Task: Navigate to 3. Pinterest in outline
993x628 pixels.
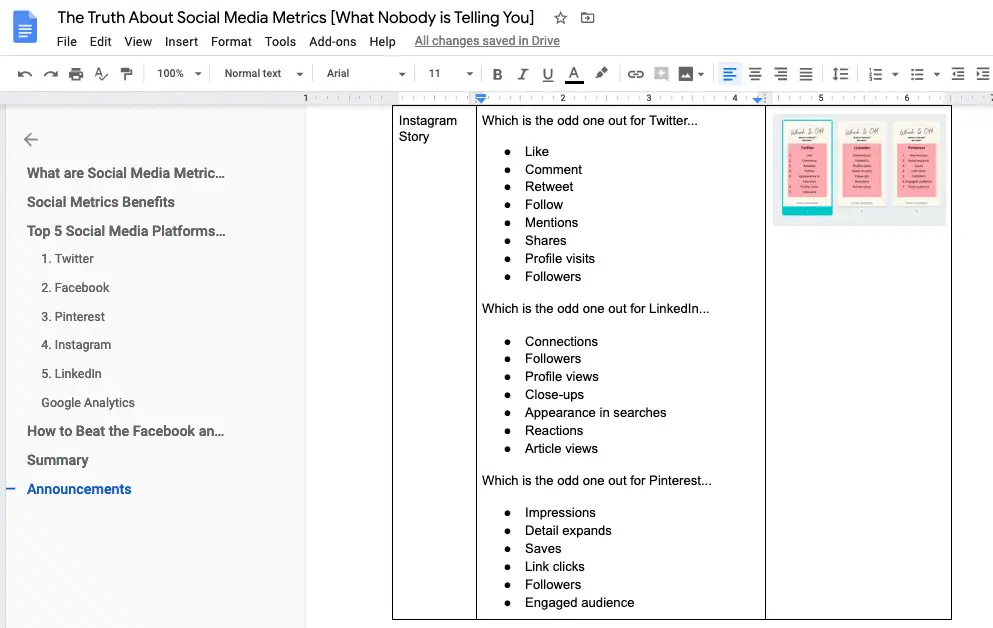Action: coord(73,317)
